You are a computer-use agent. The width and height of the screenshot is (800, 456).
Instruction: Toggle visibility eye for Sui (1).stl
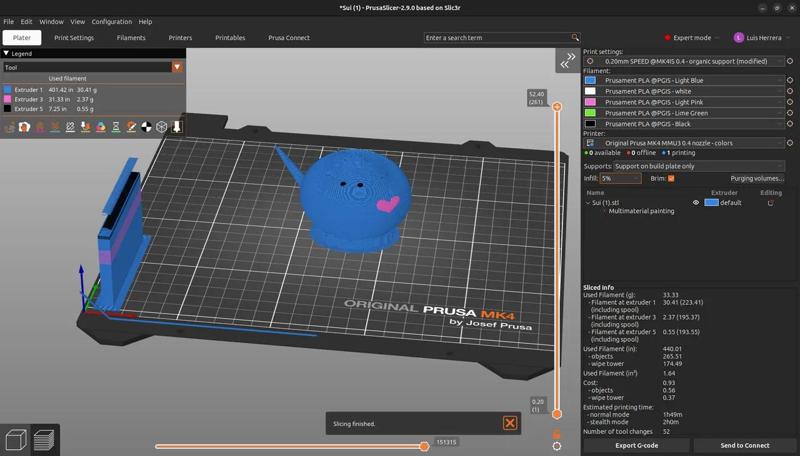click(x=696, y=203)
